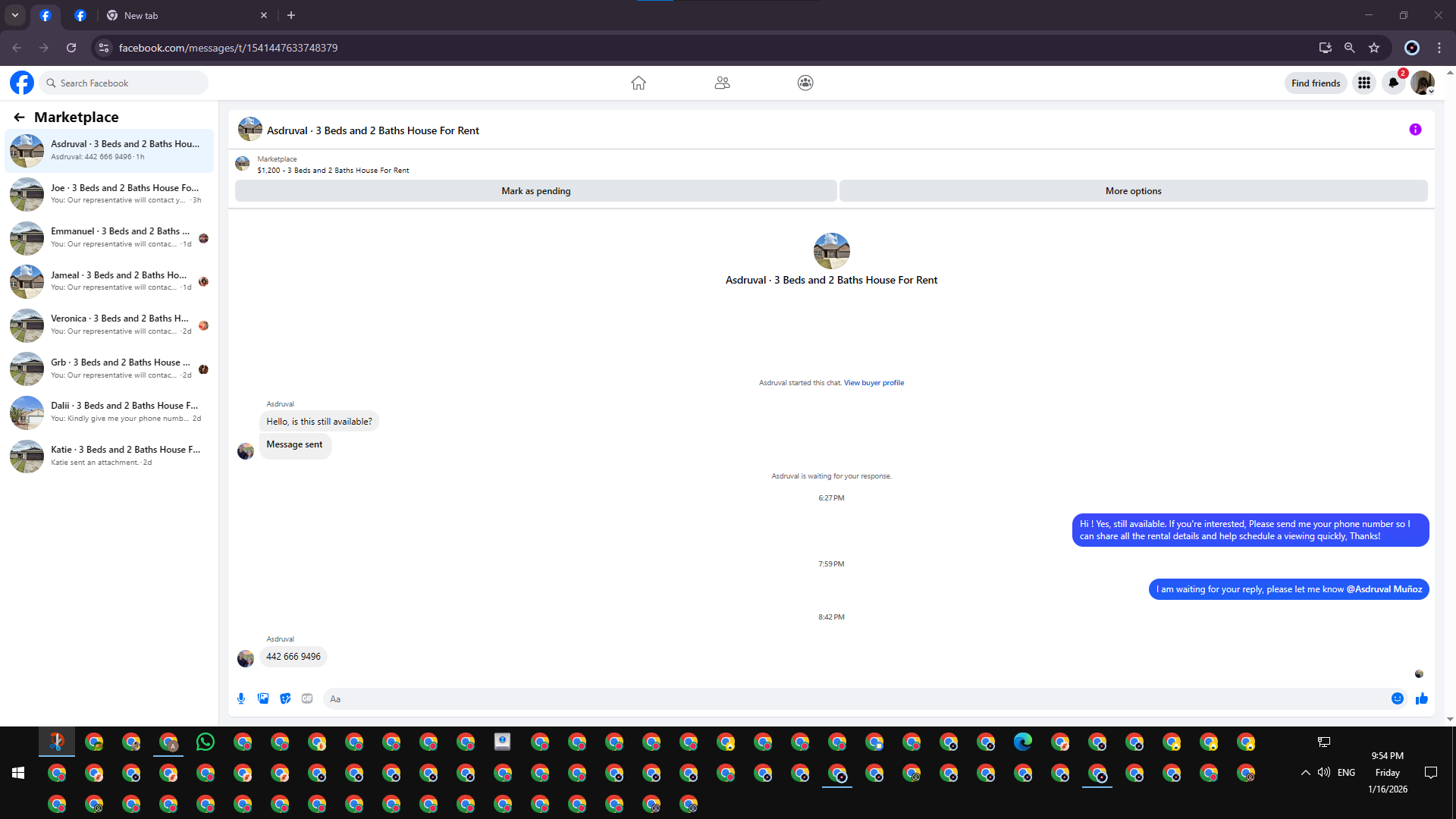
Task: Open the Friends tab
Action: (722, 83)
